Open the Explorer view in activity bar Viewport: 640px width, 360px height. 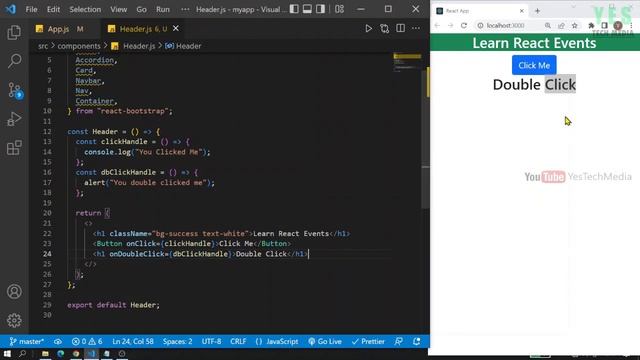pyautogui.click(x=14, y=32)
